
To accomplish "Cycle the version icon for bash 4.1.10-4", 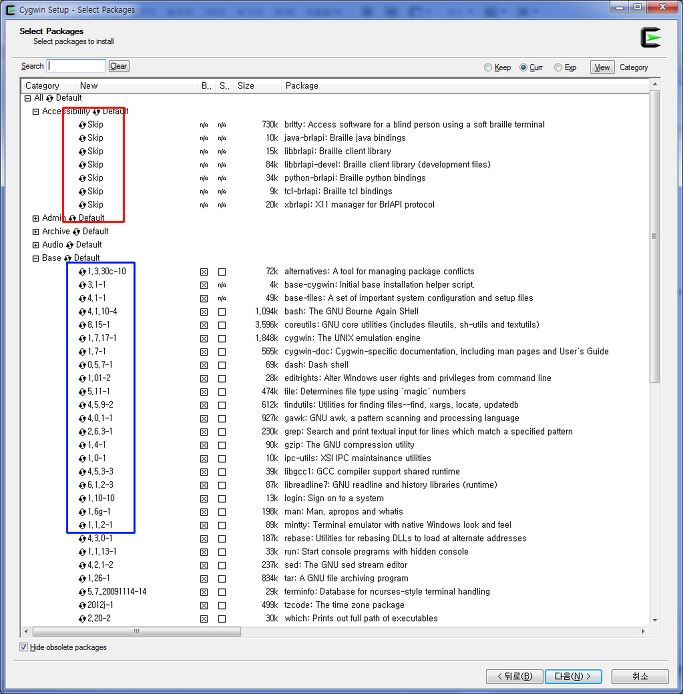I will [x=82, y=312].
